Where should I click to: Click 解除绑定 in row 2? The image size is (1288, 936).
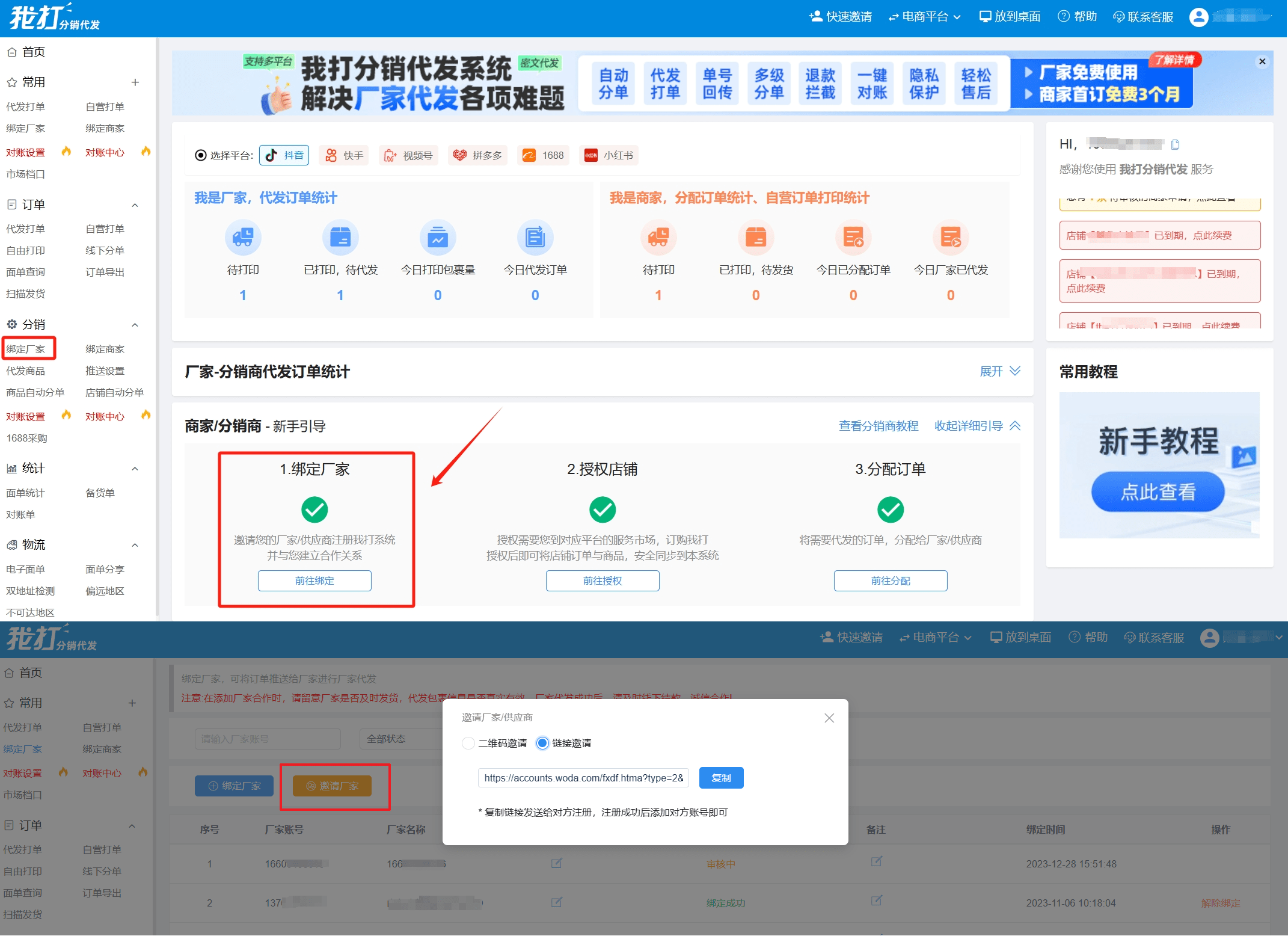click(1220, 903)
